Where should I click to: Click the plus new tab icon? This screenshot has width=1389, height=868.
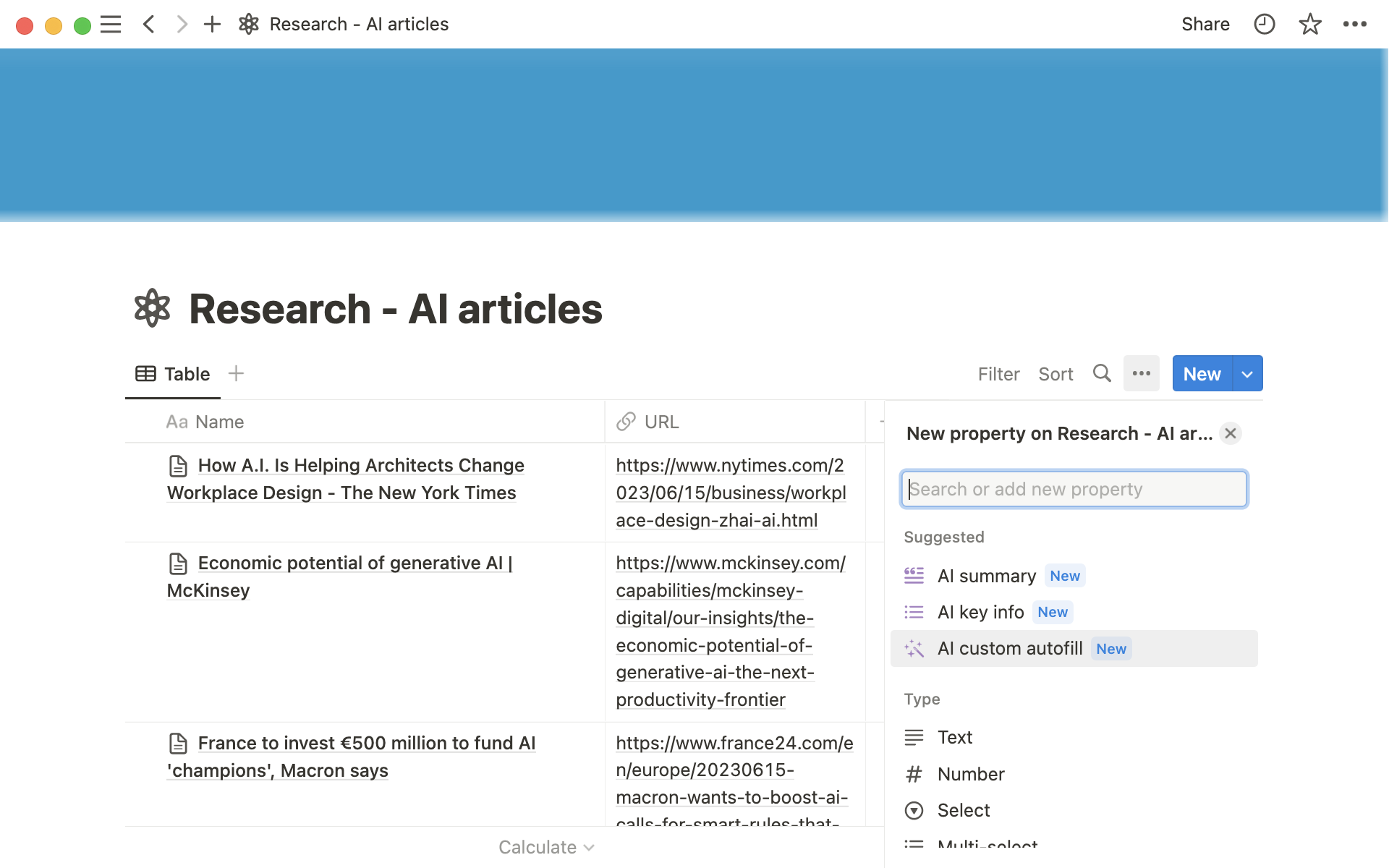pos(212,25)
